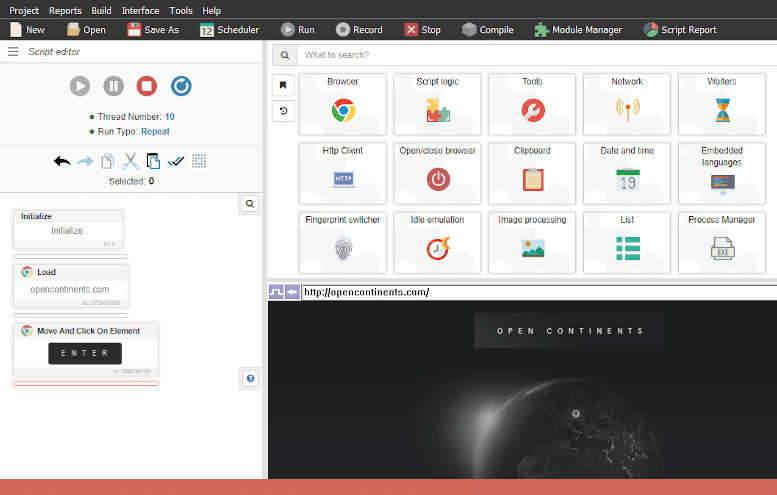This screenshot has width=777, height=495.
Task: Change Run Type value Repeat
Action: point(155,132)
